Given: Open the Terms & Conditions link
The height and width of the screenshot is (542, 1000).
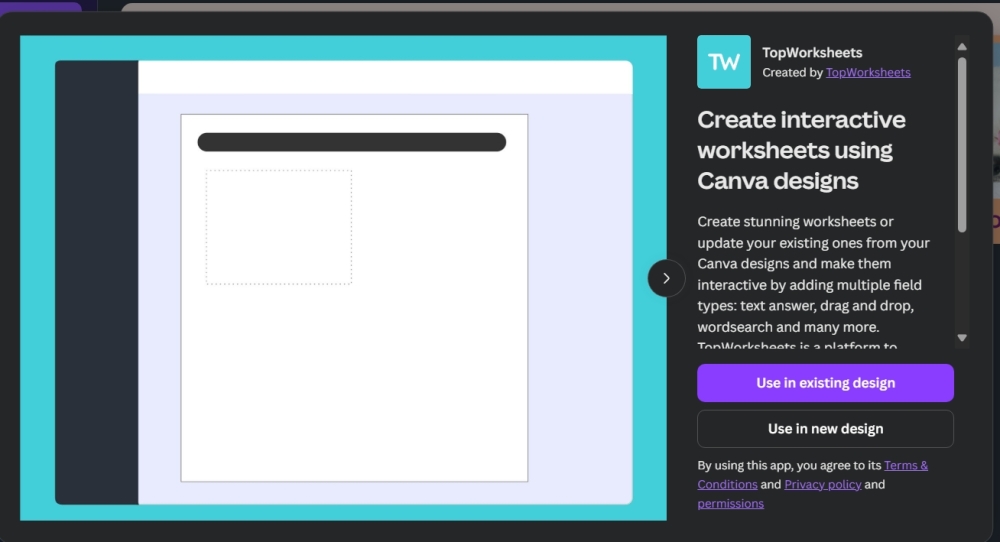Looking at the screenshot, I should click(x=905, y=465).
